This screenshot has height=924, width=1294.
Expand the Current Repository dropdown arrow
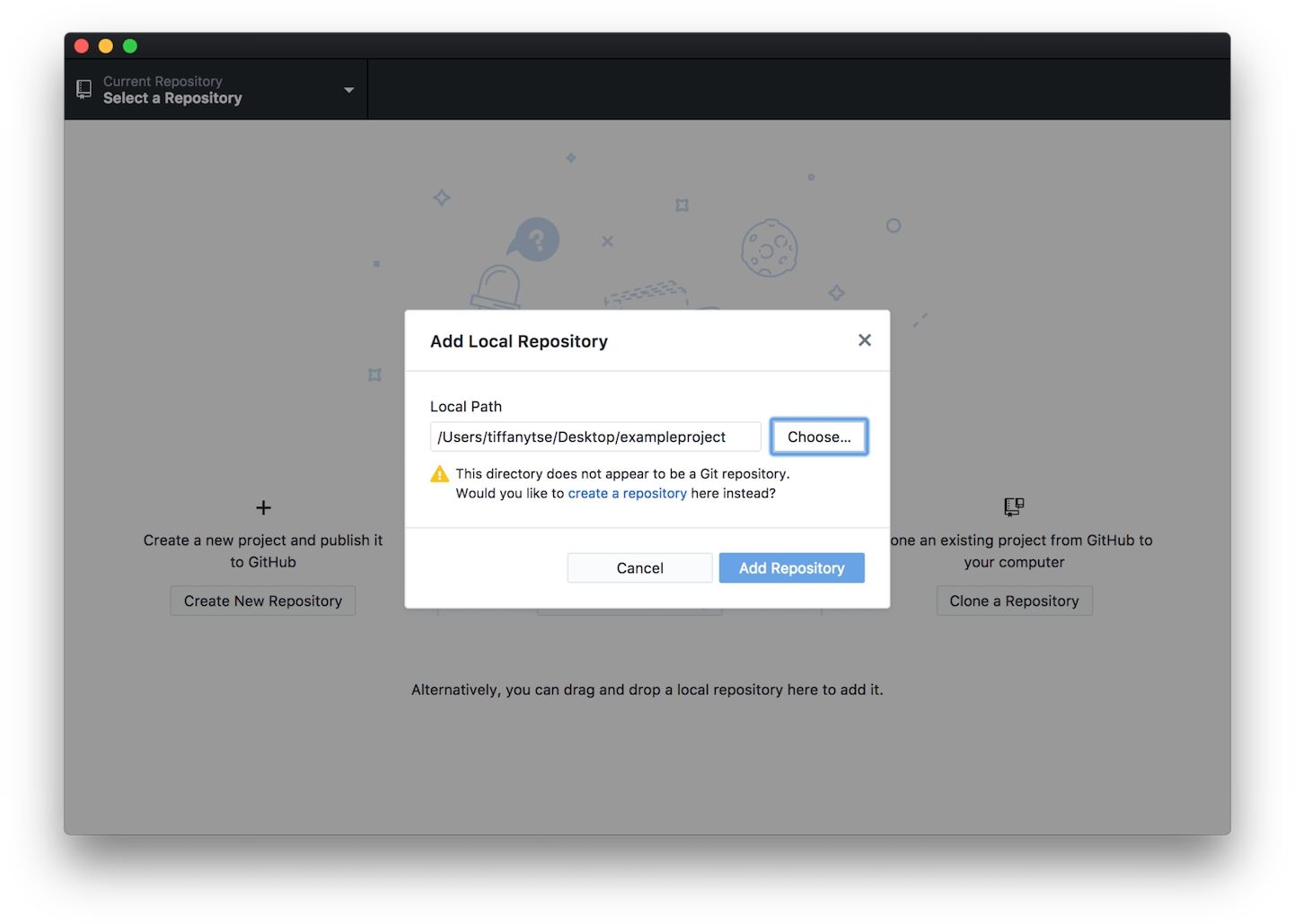(348, 90)
